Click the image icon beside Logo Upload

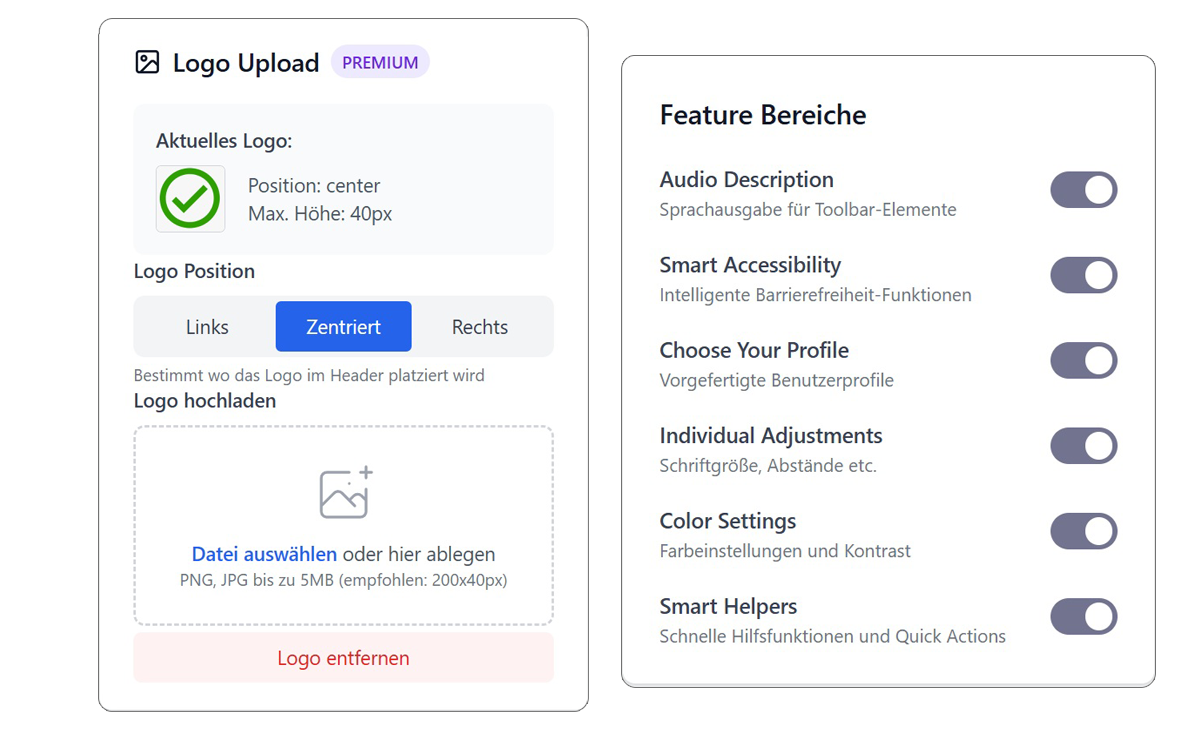(x=147, y=63)
